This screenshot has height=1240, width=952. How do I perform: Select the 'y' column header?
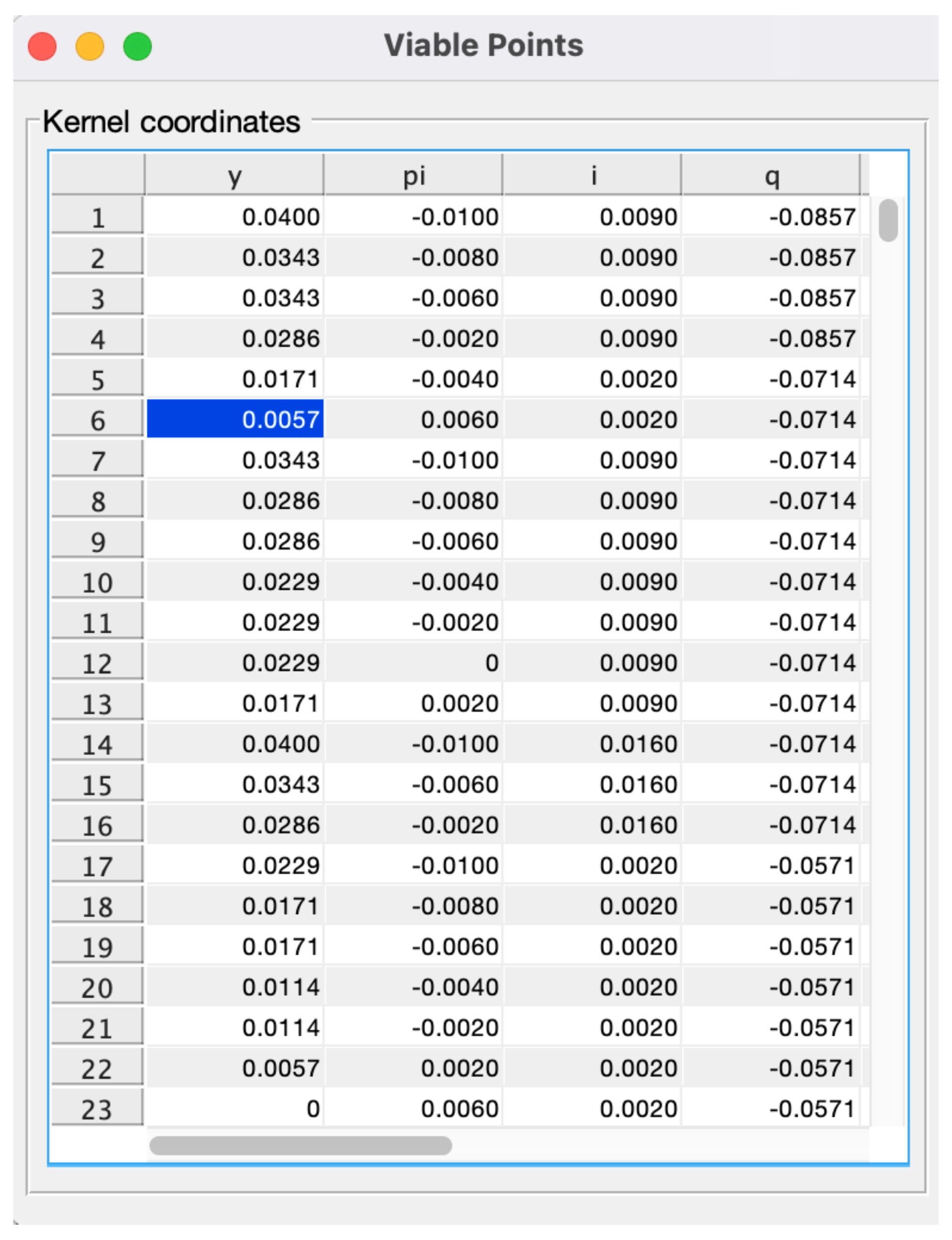click(x=235, y=174)
